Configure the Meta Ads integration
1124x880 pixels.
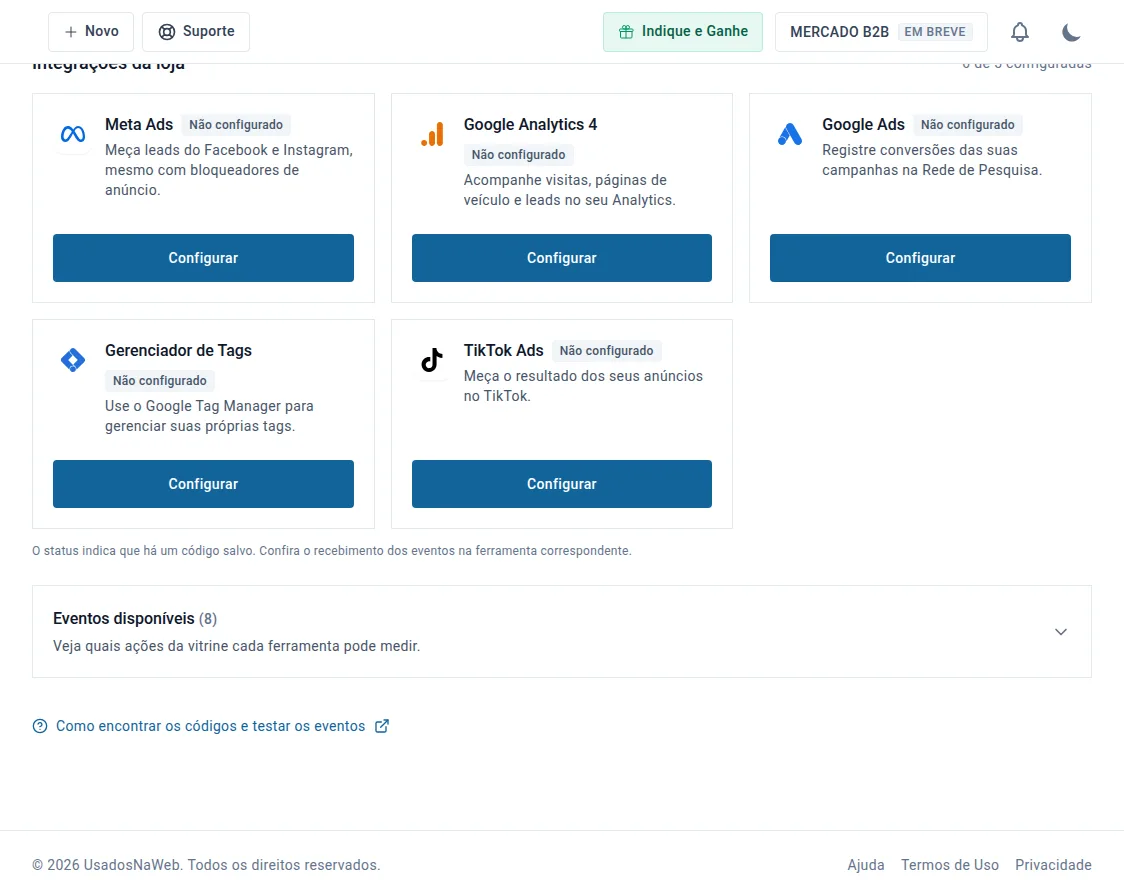click(x=203, y=258)
